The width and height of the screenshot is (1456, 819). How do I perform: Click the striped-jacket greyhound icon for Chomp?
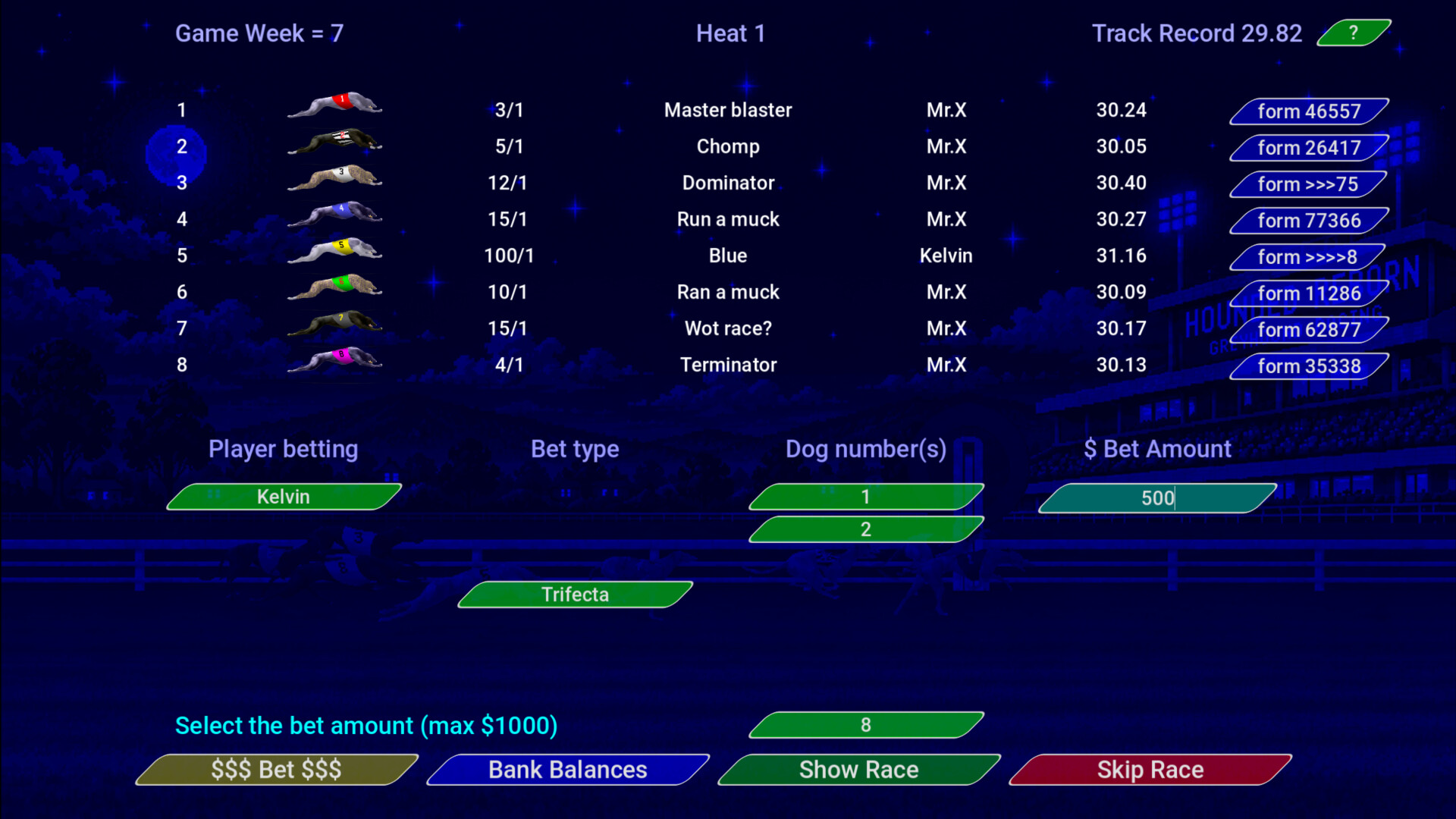click(x=334, y=142)
